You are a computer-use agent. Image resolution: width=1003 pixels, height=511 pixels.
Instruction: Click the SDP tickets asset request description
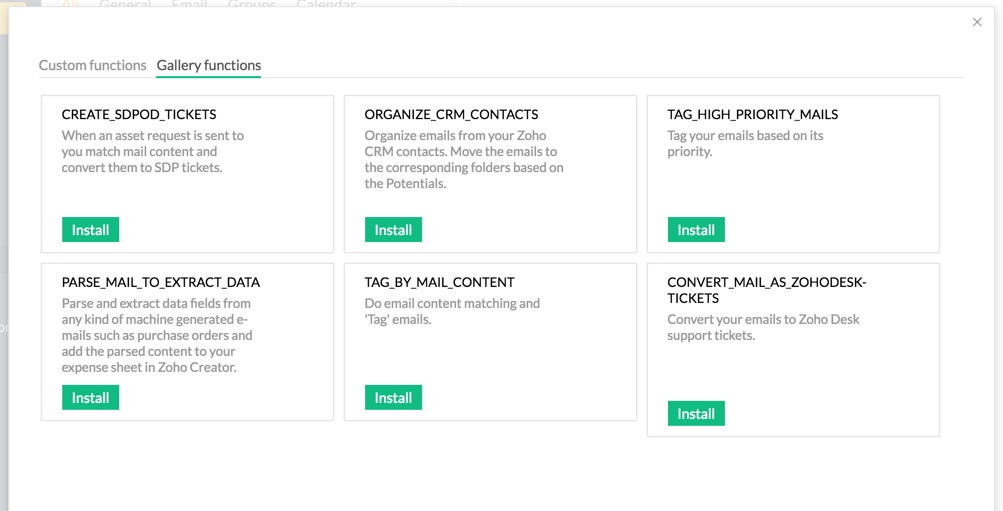(155, 151)
